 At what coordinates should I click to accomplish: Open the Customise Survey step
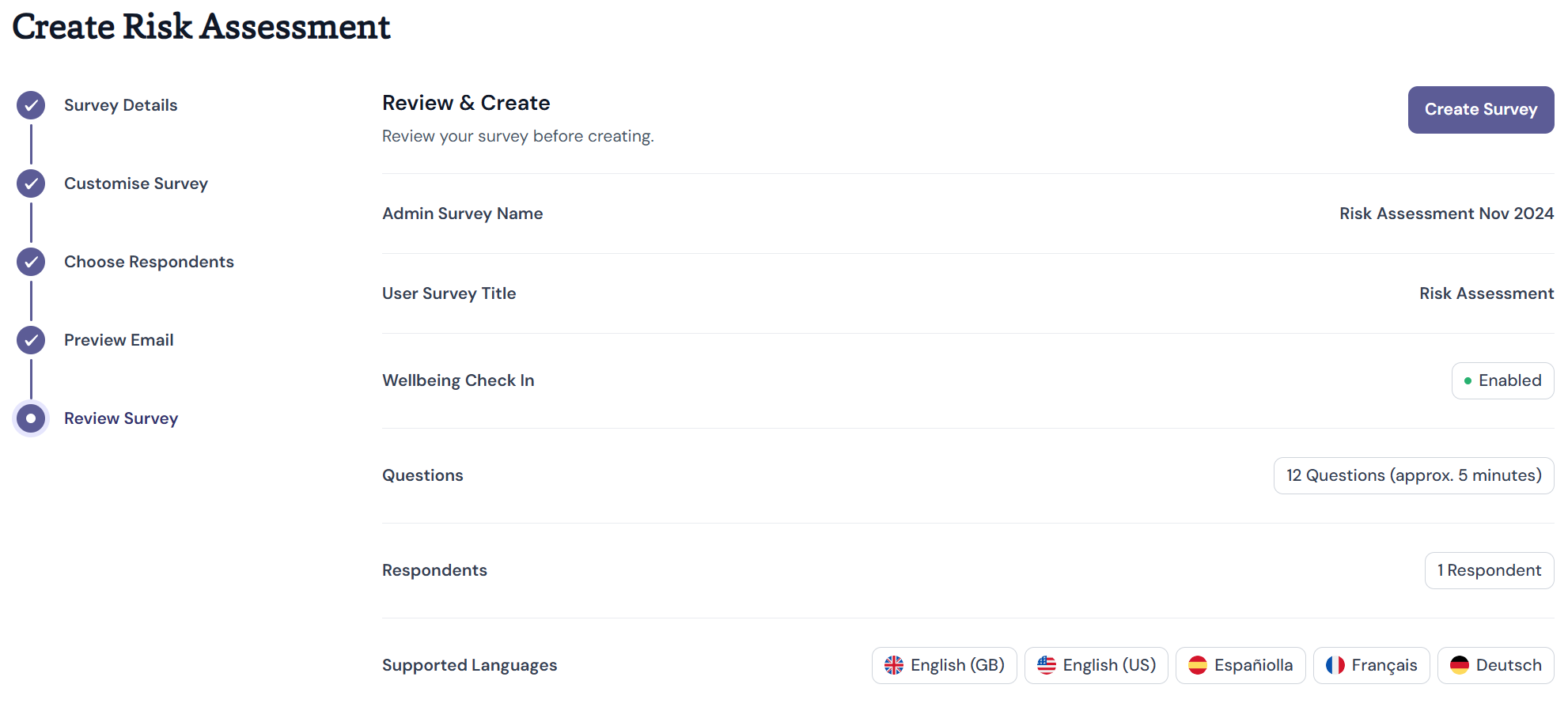pos(136,183)
